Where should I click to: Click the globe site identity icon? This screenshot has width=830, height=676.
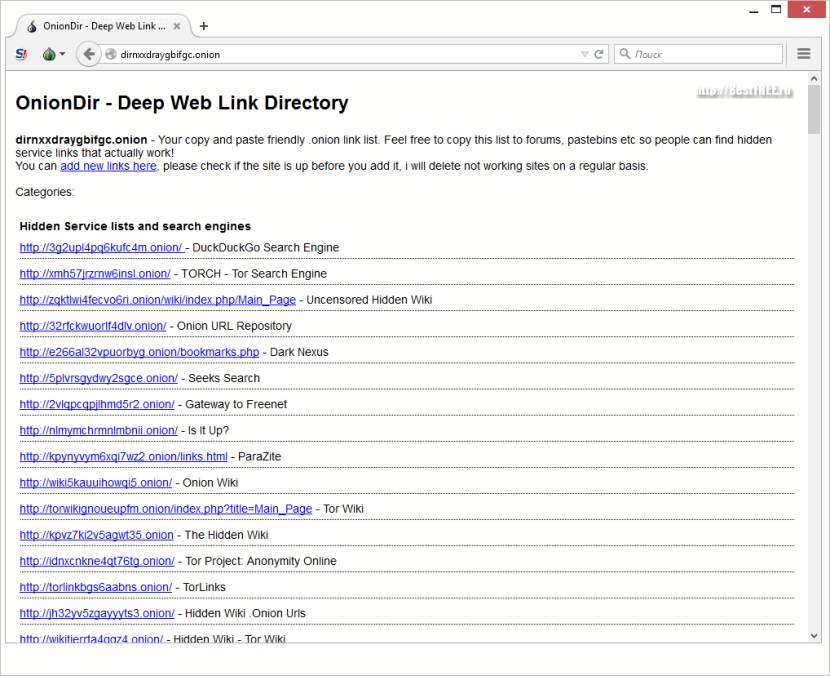(111, 54)
